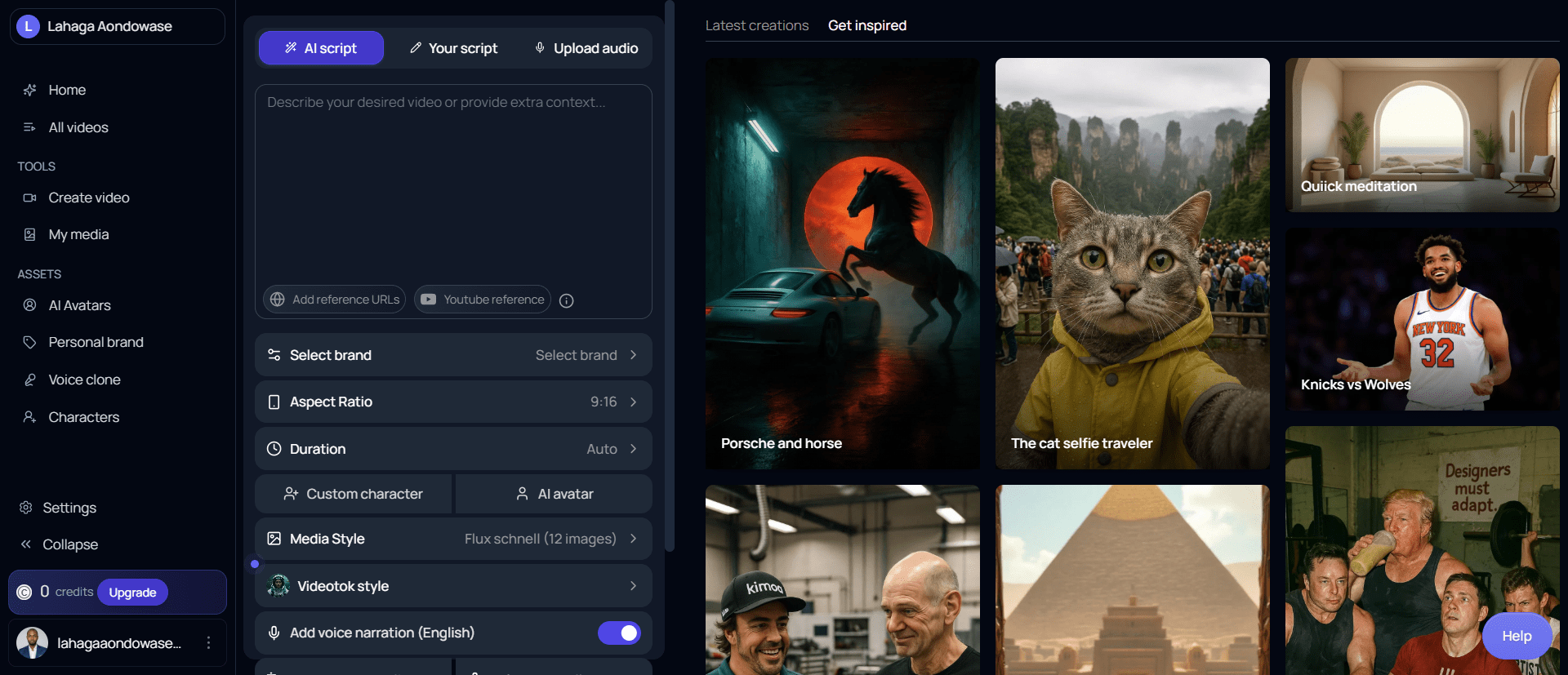1568x675 pixels.
Task: Click the Home sparkle icon in sidebar
Action: click(29, 90)
